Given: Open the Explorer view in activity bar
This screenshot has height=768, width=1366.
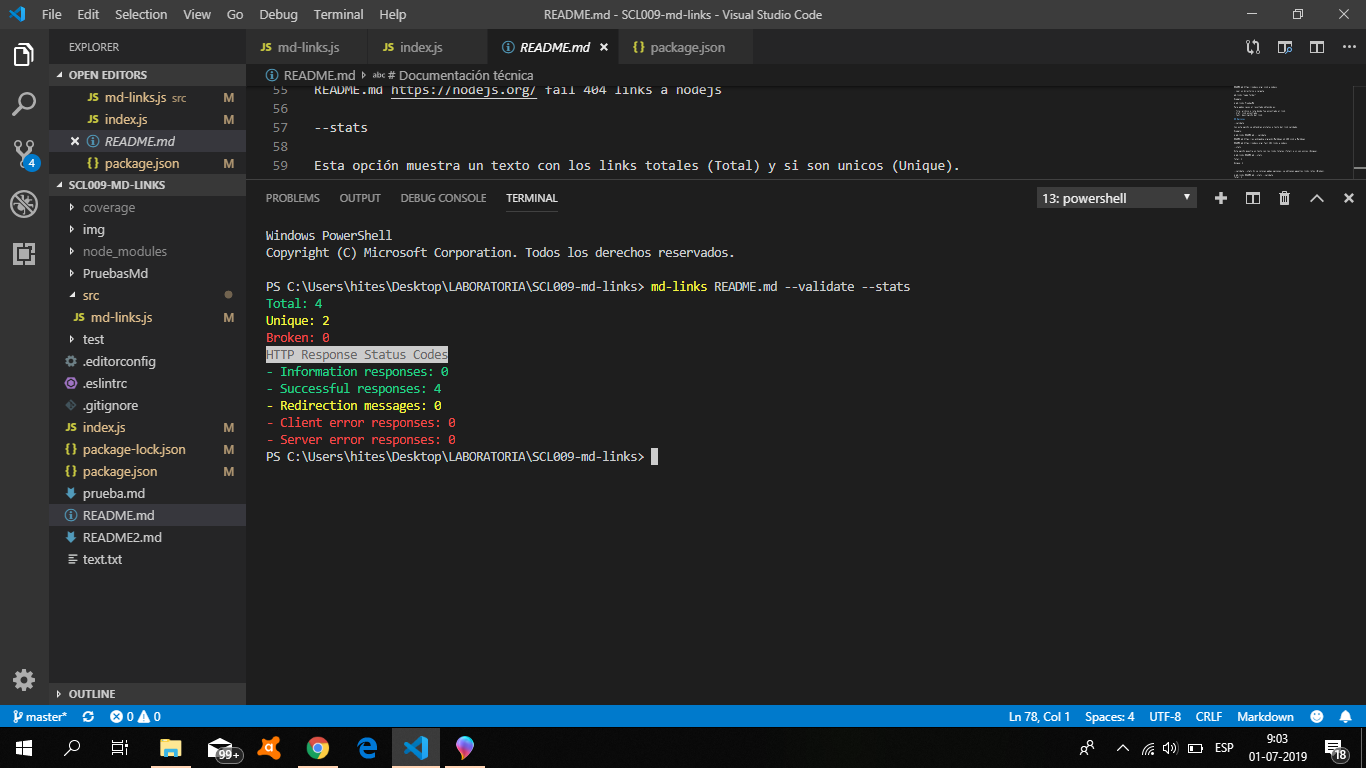Looking at the screenshot, I should [24, 55].
